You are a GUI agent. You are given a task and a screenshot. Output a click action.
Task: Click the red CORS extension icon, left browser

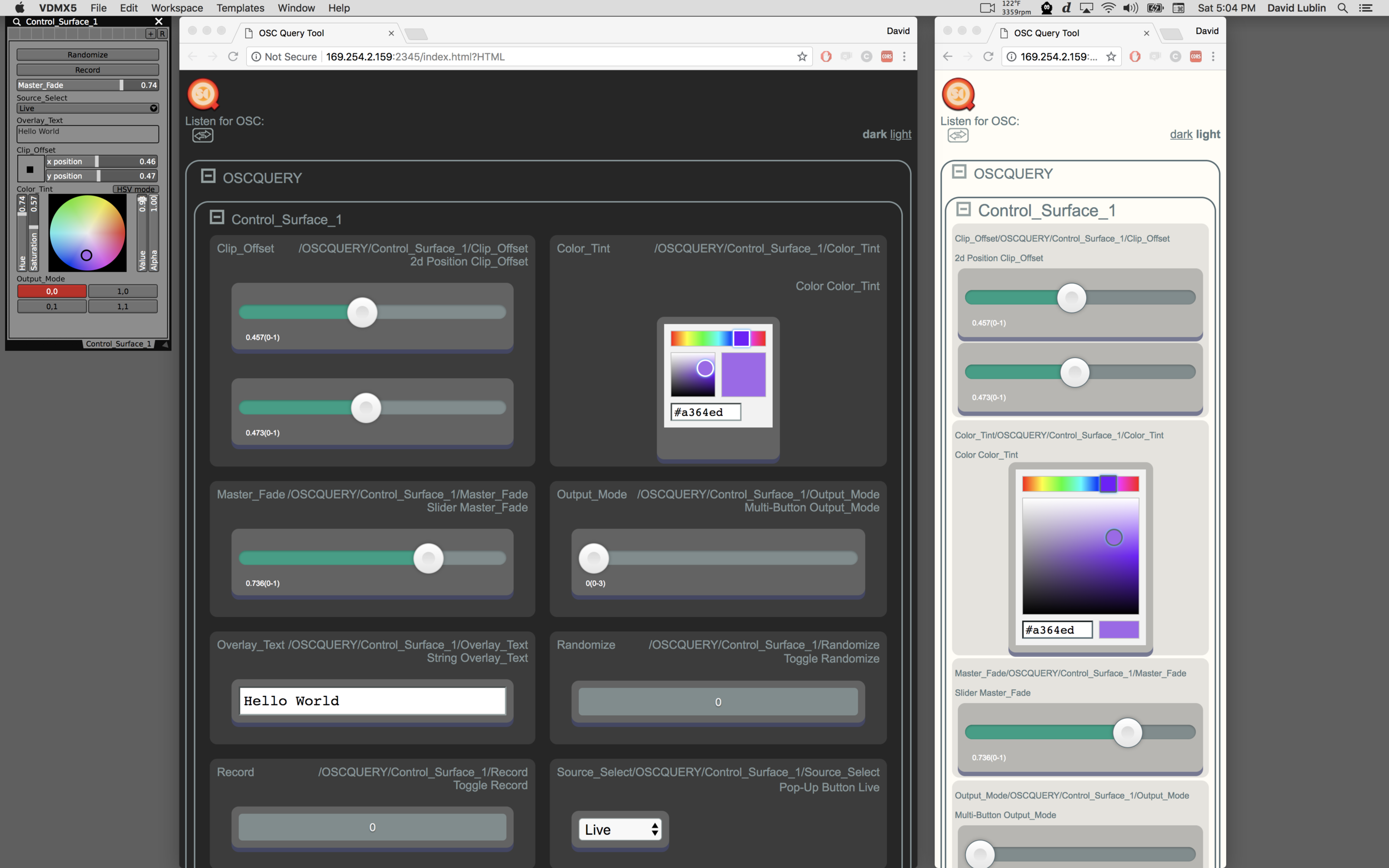click(x=887, y=56)
